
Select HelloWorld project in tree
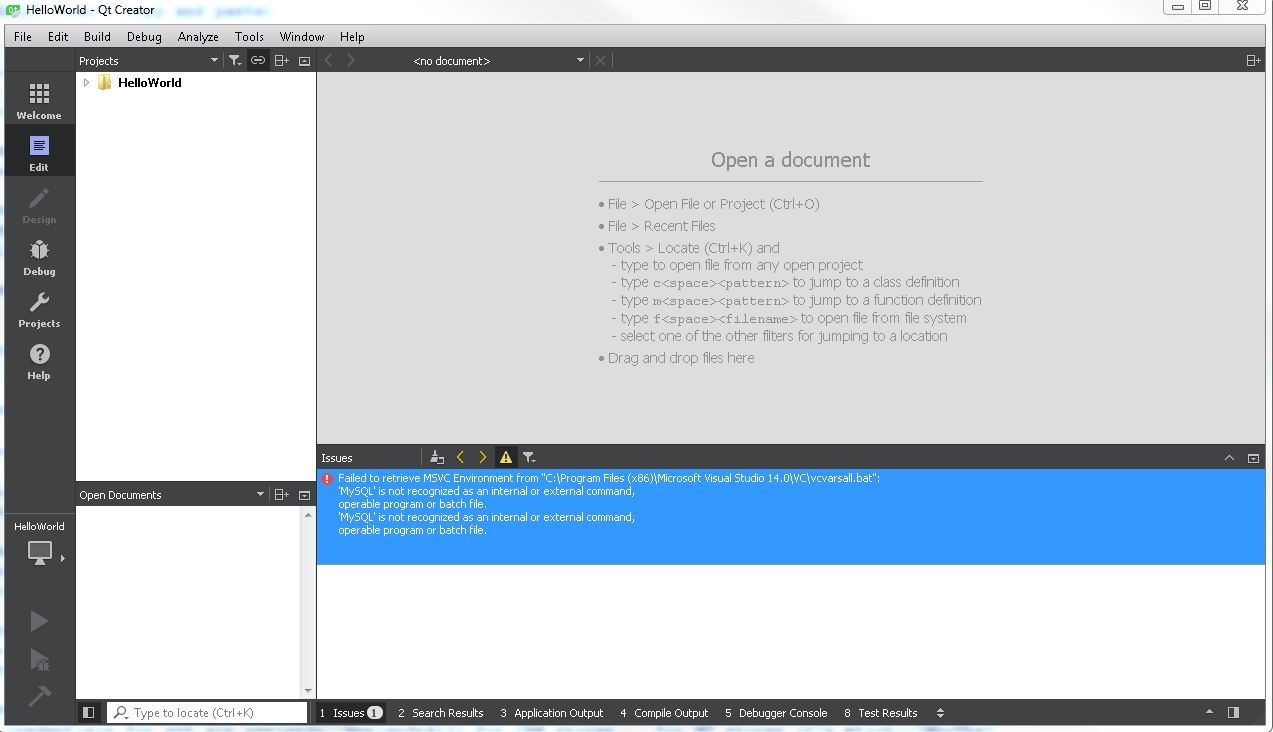[x=150, y=83]
